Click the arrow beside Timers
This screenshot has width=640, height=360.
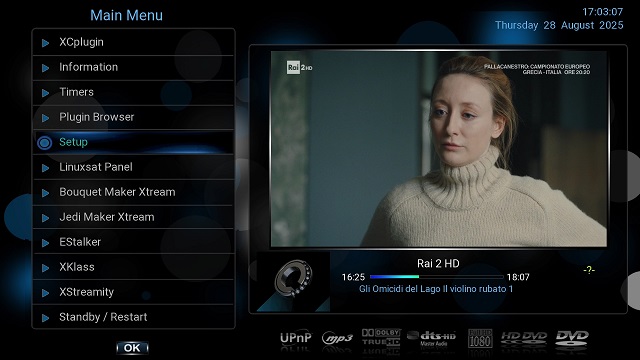pyautogui.click(x=45, y=93)
